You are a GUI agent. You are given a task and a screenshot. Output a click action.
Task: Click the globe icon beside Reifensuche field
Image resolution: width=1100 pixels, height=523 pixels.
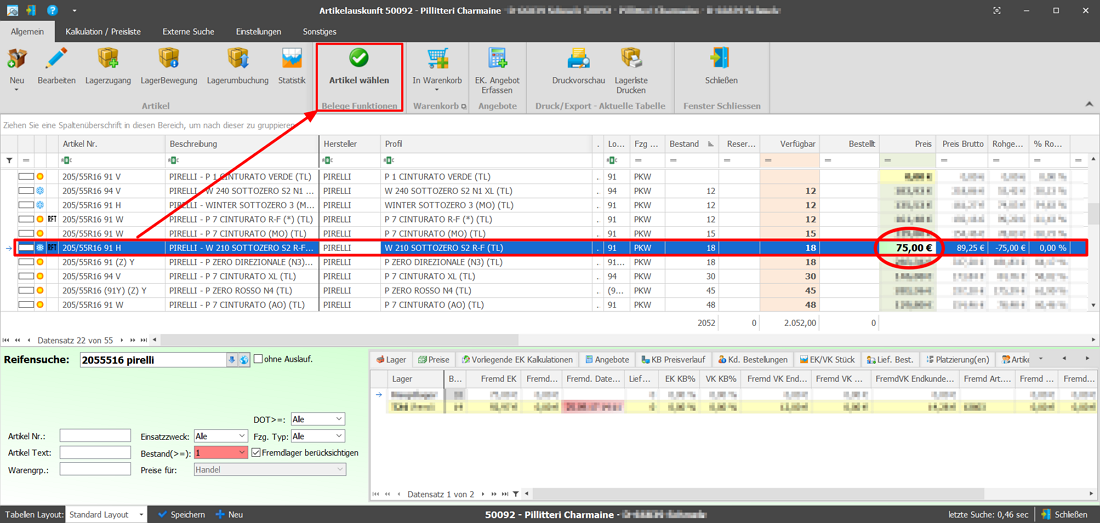(243, 360)
